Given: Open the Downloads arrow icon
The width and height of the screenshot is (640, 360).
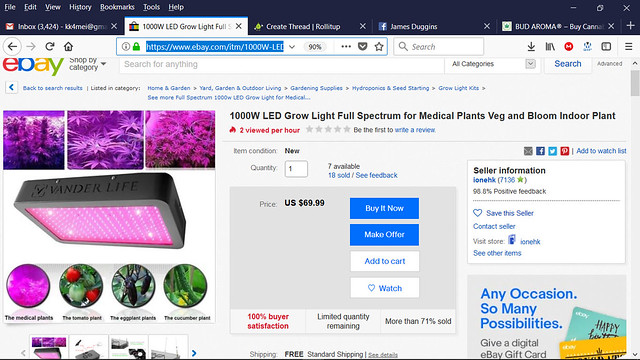Looking at the screenshot, I should [x=531, y=47].
